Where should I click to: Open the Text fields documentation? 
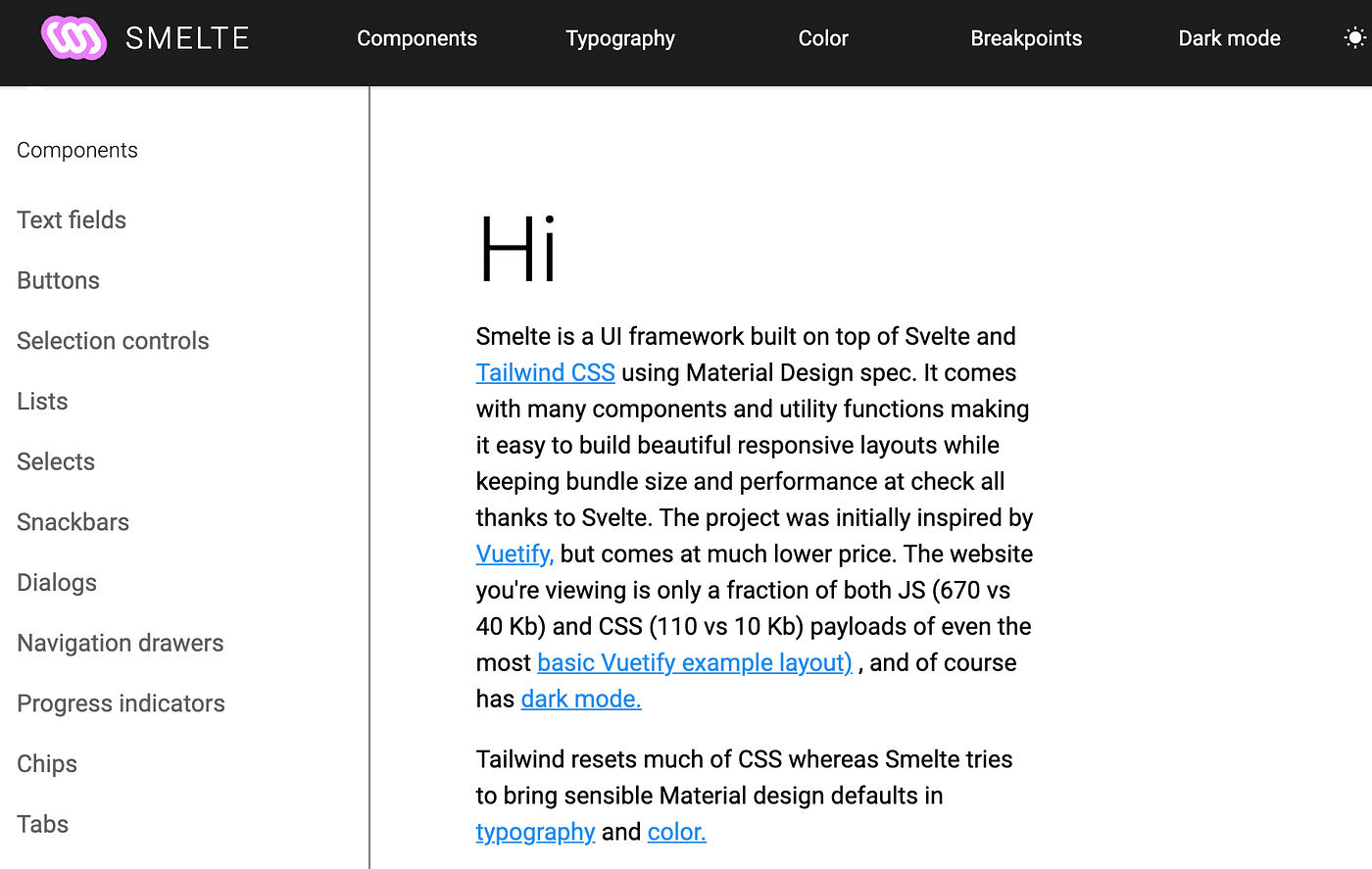coord(71,219)
